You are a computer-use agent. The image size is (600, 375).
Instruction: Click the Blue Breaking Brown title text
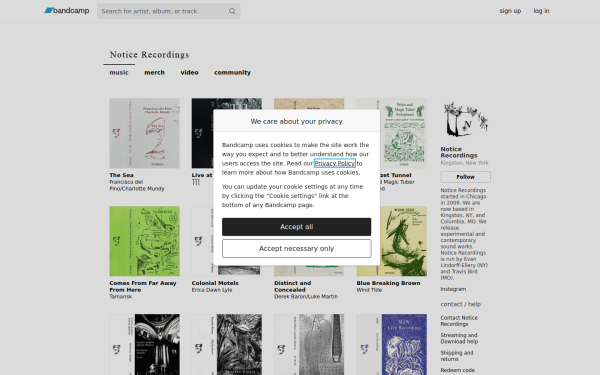click(x=388, y=283)
